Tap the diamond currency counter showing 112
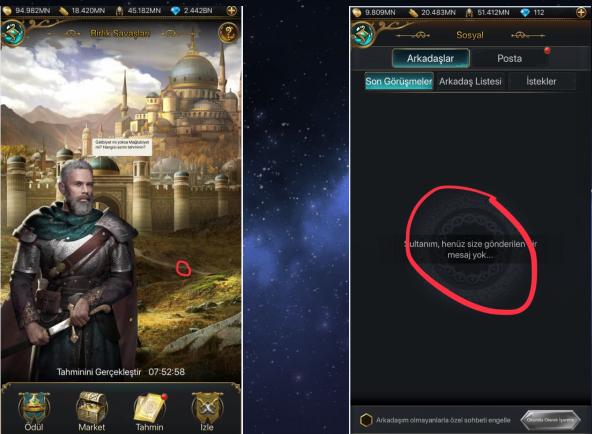The width and height of the screenshot is (592, 434). tap(532, 12)
